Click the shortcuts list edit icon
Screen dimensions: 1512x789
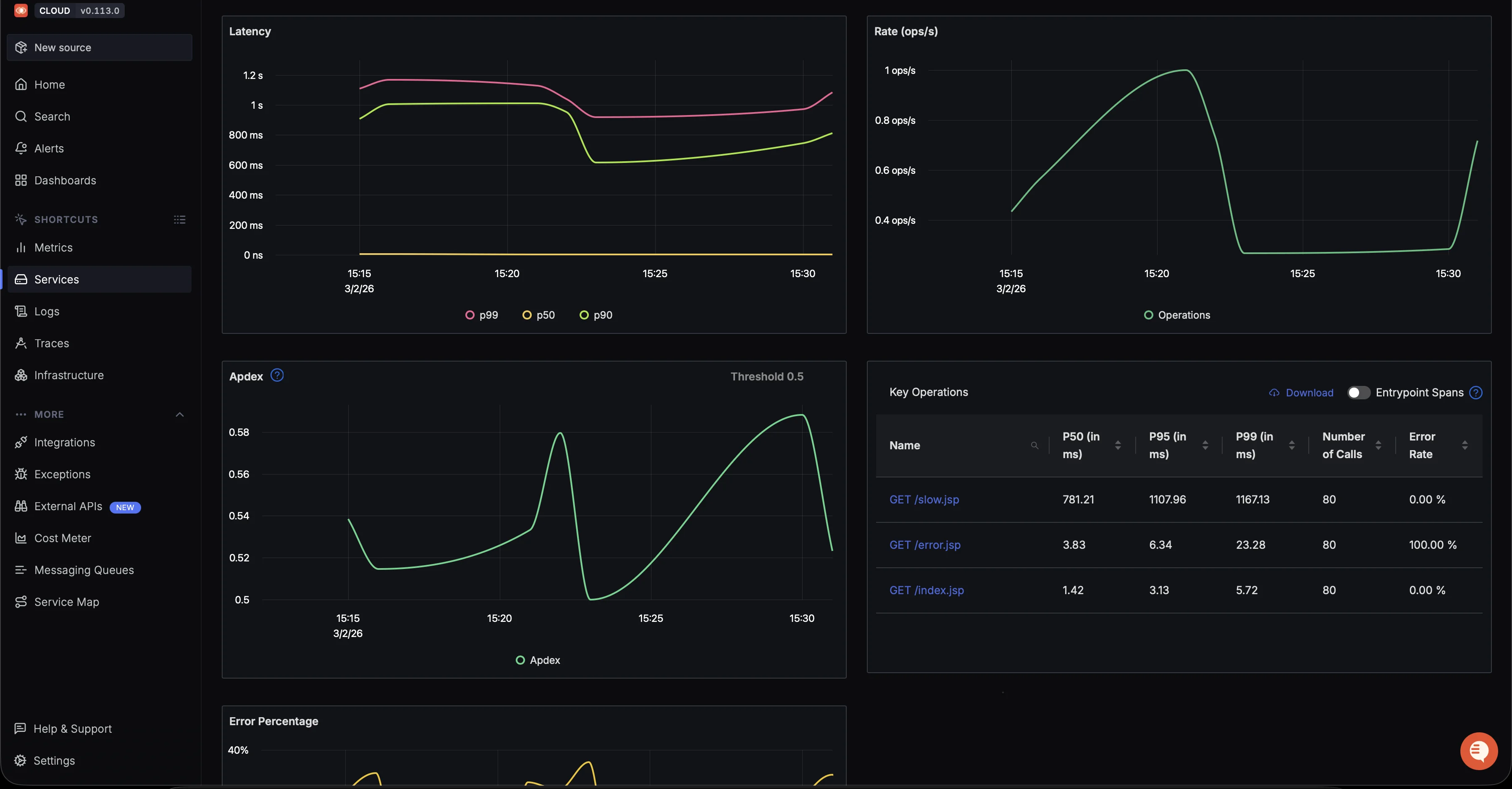click(180, 219)
